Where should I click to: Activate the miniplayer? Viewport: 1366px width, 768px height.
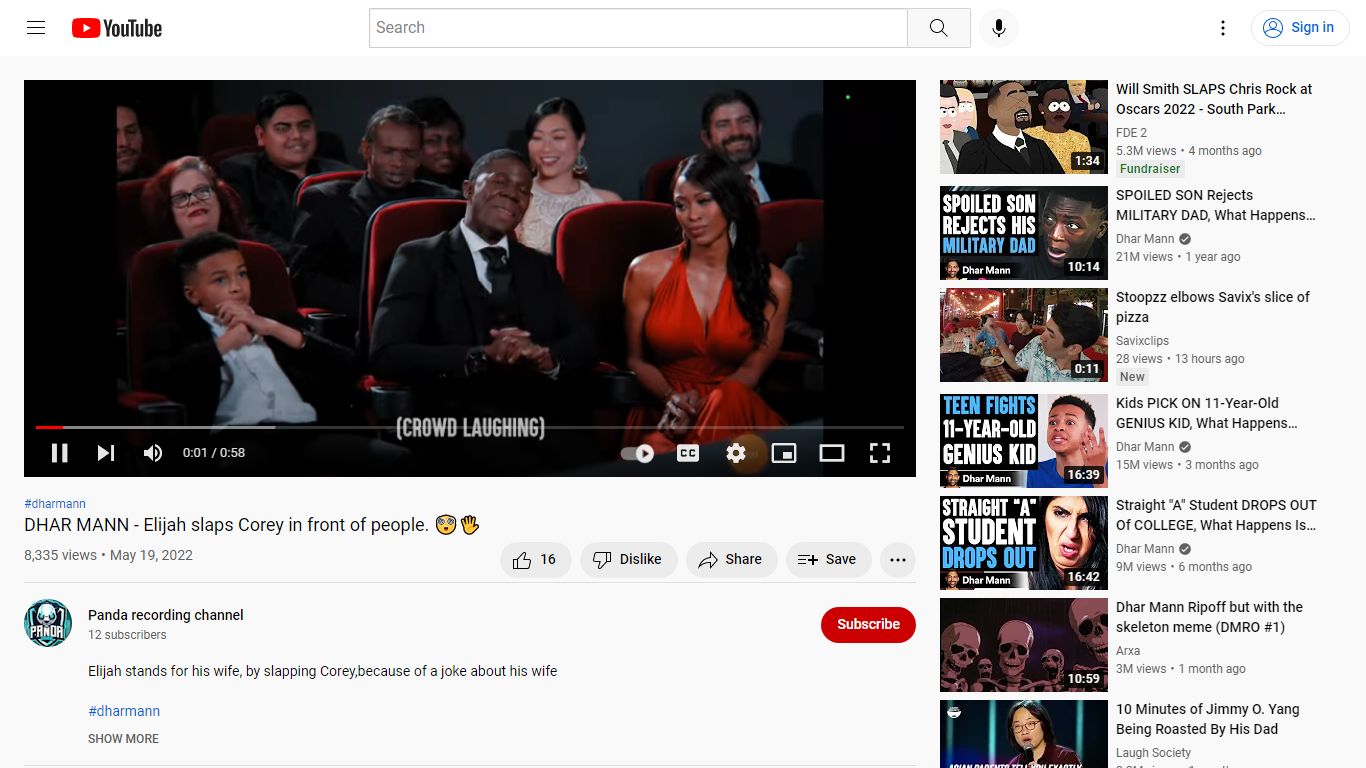pos(784,453)
